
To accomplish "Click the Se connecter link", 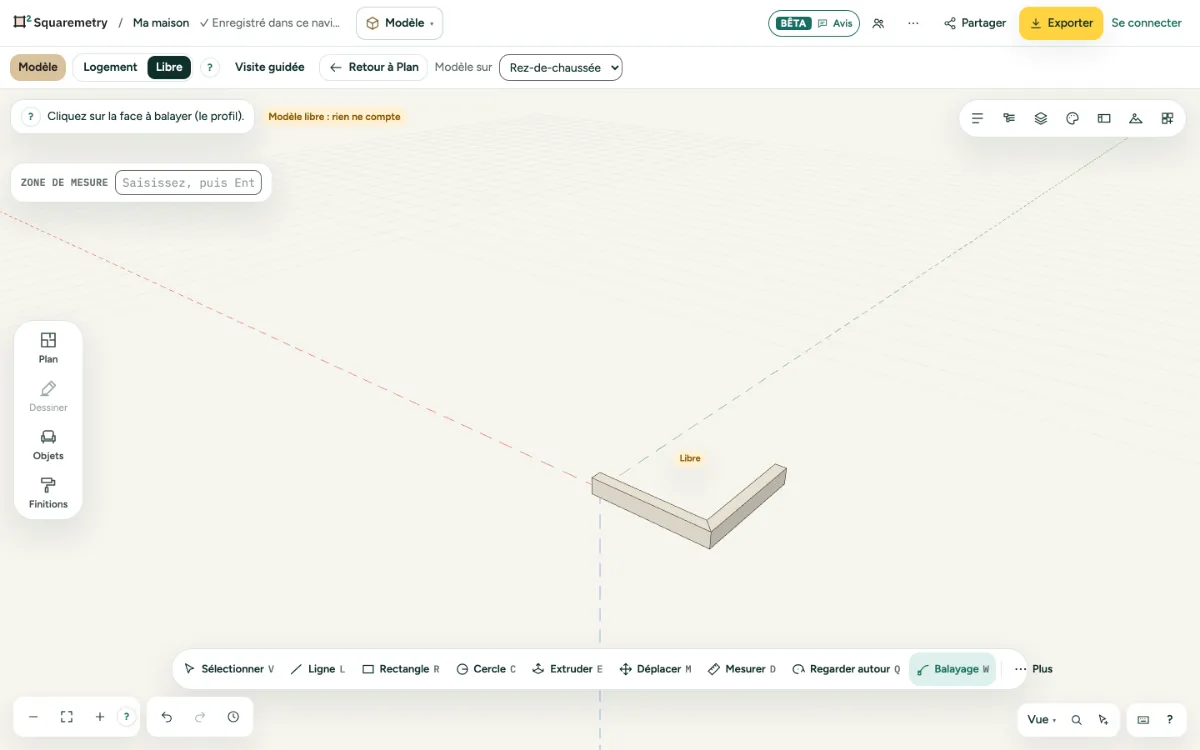I will 1147,23.
